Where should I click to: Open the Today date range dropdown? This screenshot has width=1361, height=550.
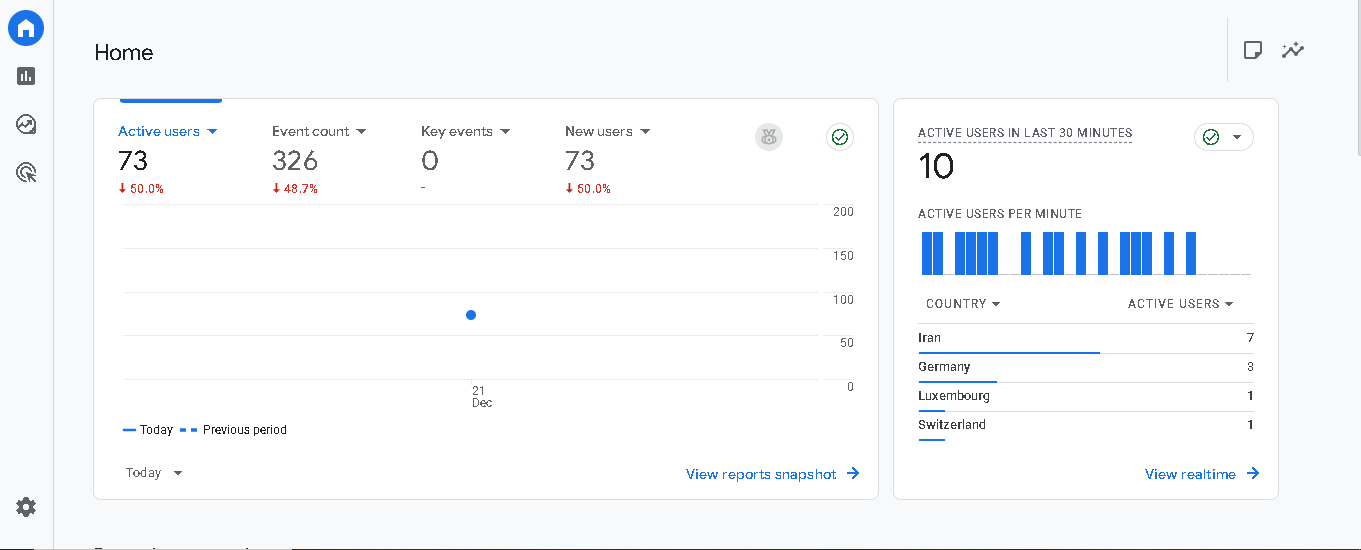point(154,473)
